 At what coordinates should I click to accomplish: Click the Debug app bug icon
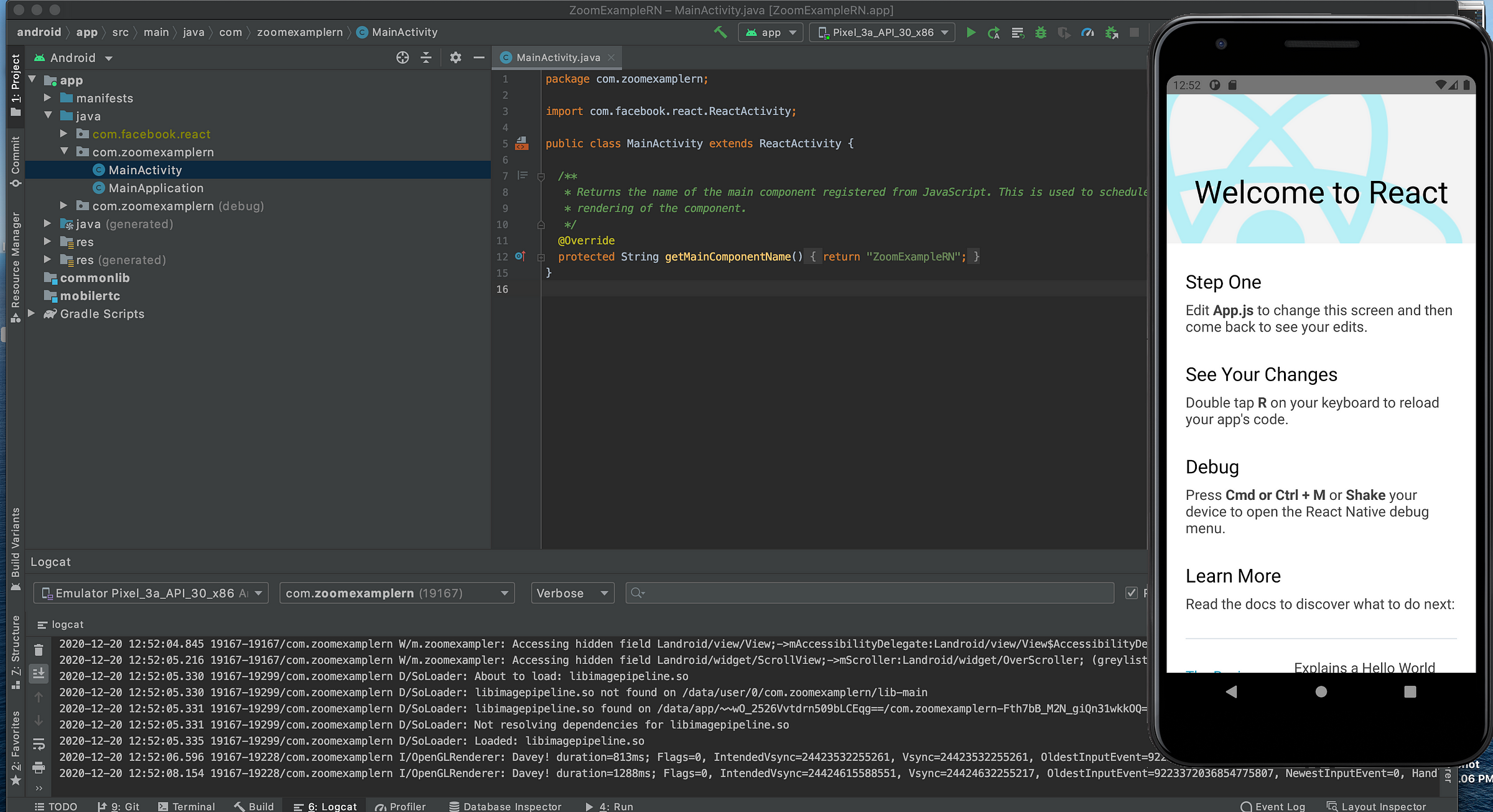click(x=1040, y=32)
